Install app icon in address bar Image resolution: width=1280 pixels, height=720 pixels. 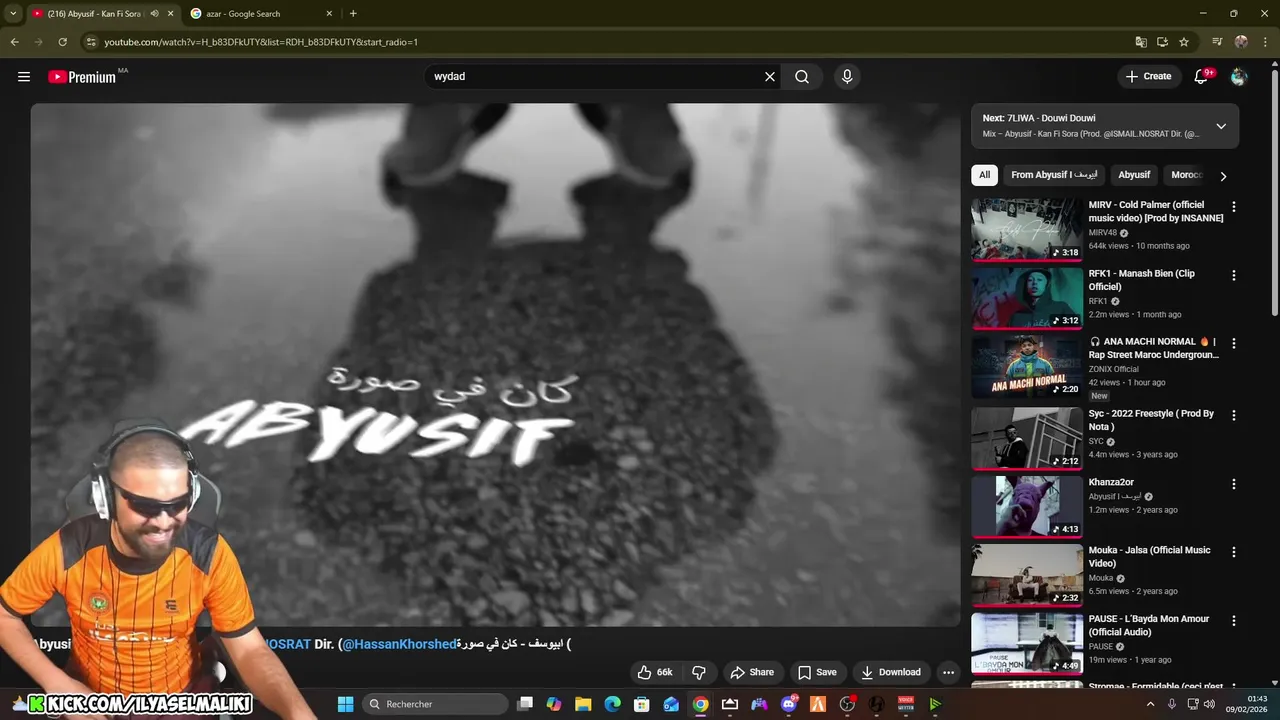1162,42
